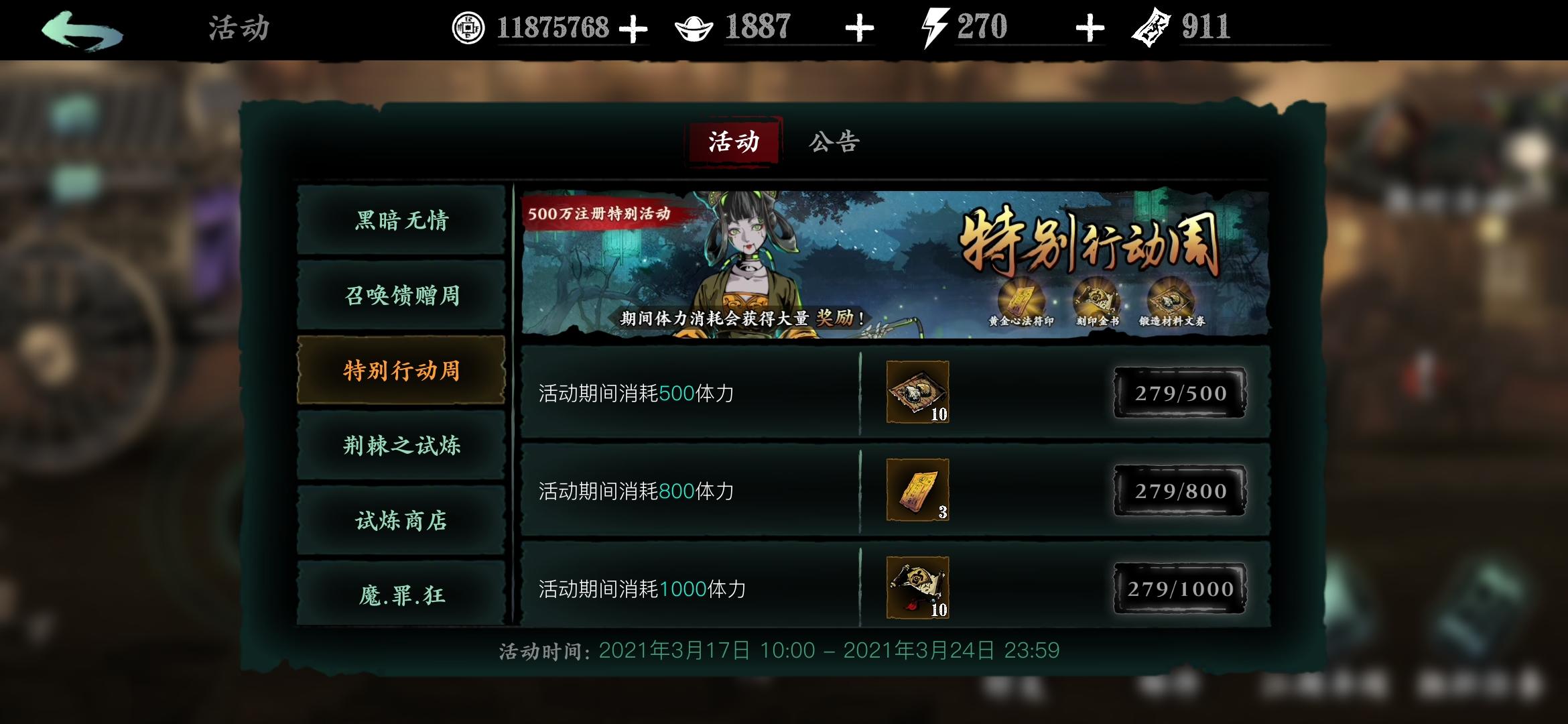Image resolution: width=1568 pixels, height=724 pixels.
Task: Open the 试炼商店 entry
Action: [401, 520]
